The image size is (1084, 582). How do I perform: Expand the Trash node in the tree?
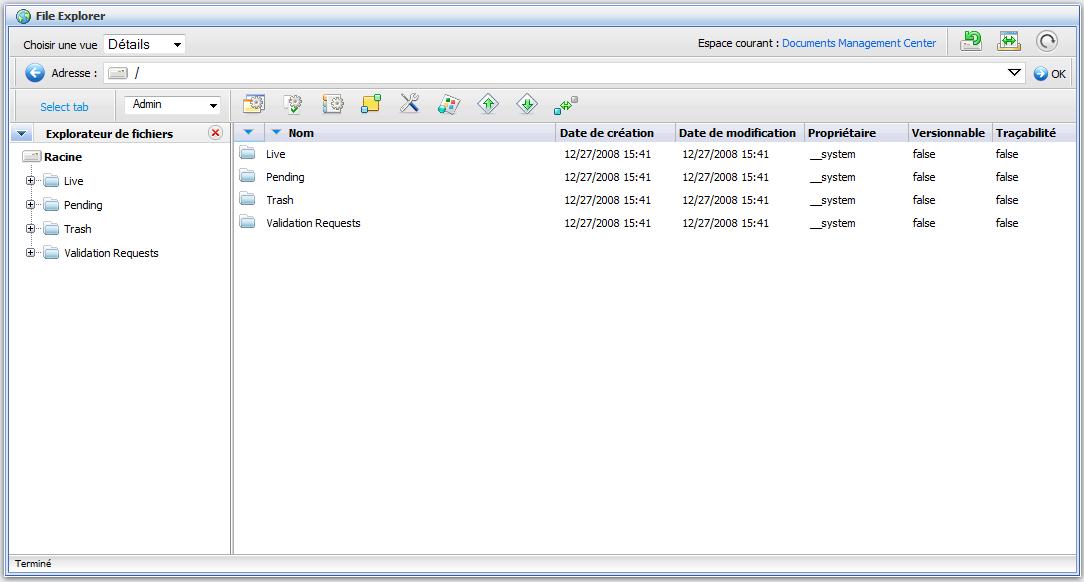(x=30, y=229)
